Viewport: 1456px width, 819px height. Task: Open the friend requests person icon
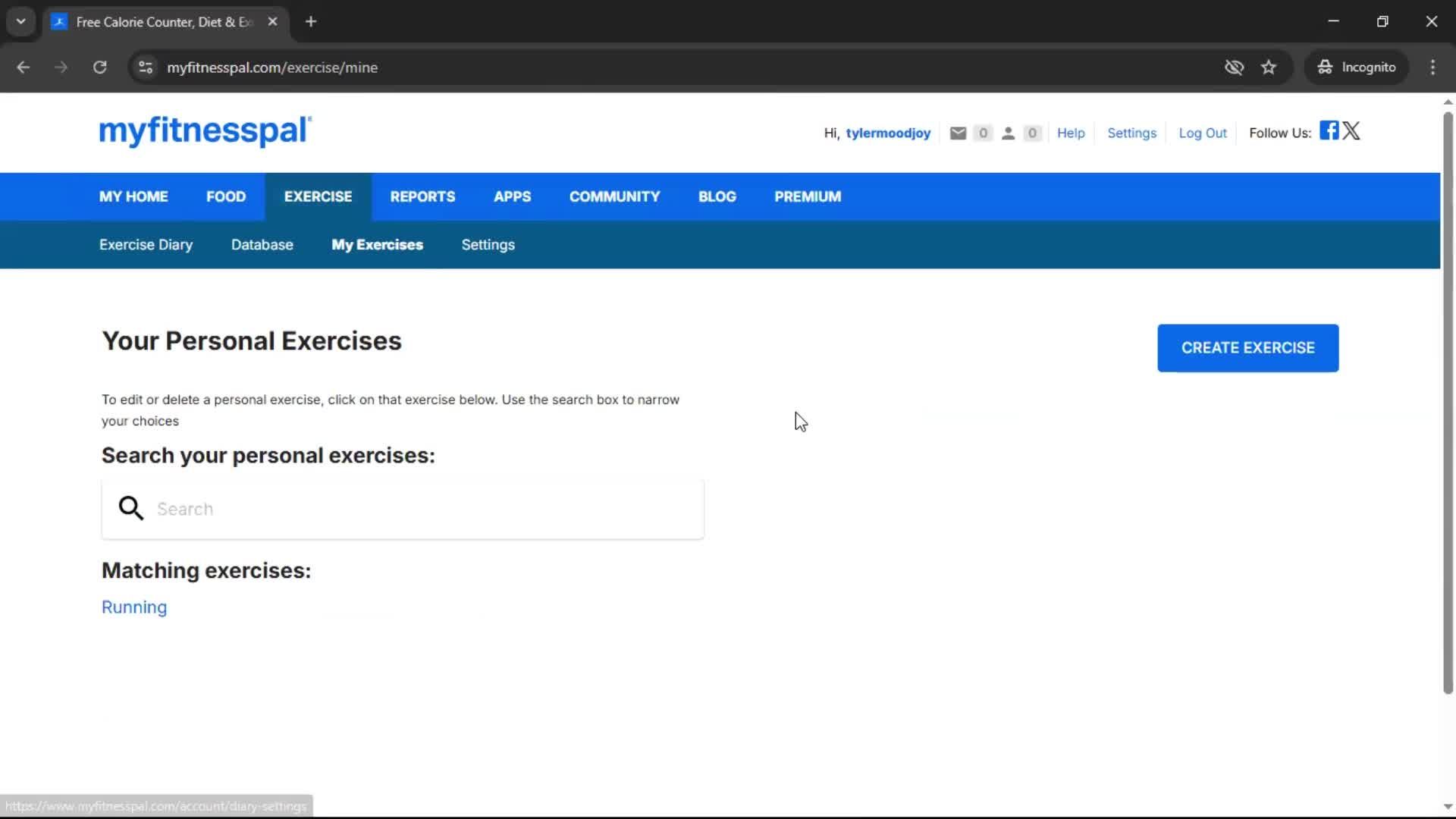pyautogui.click(x=1008, y=133)
